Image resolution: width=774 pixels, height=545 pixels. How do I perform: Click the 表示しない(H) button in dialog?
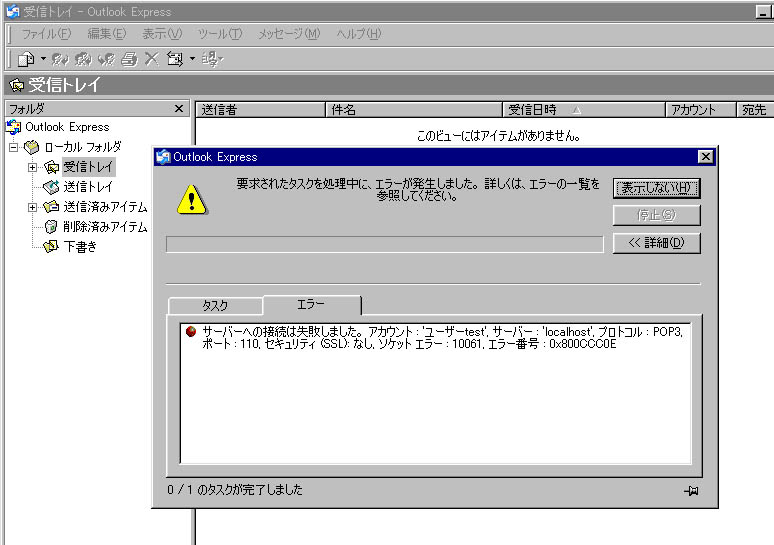pyautogui.click(x=657, y=188)
